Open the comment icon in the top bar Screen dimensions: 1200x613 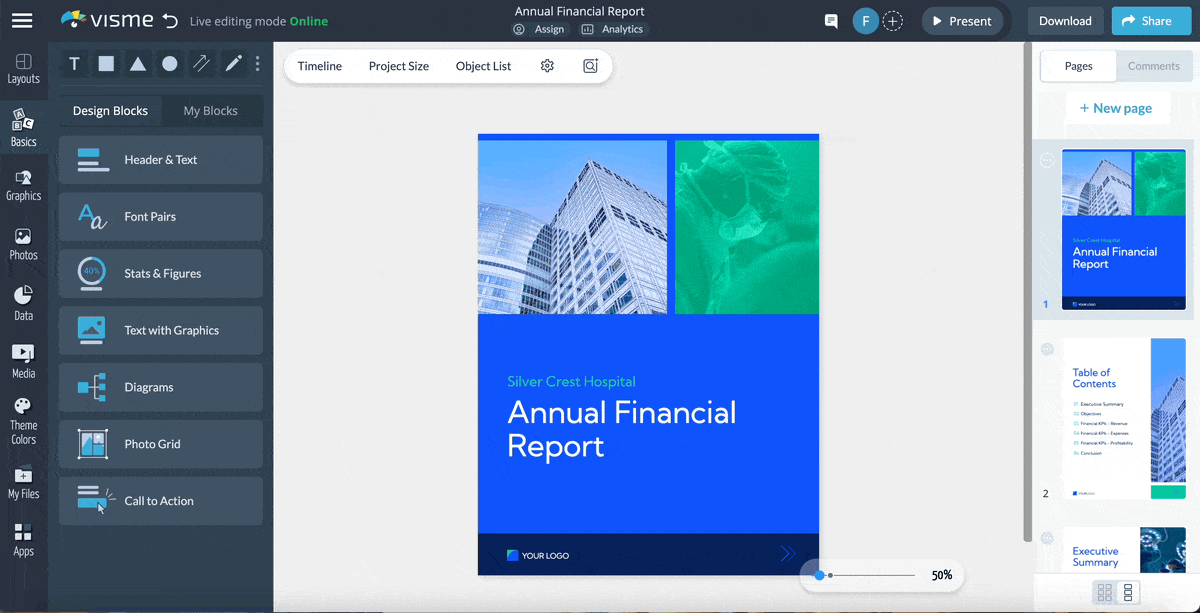831,20
